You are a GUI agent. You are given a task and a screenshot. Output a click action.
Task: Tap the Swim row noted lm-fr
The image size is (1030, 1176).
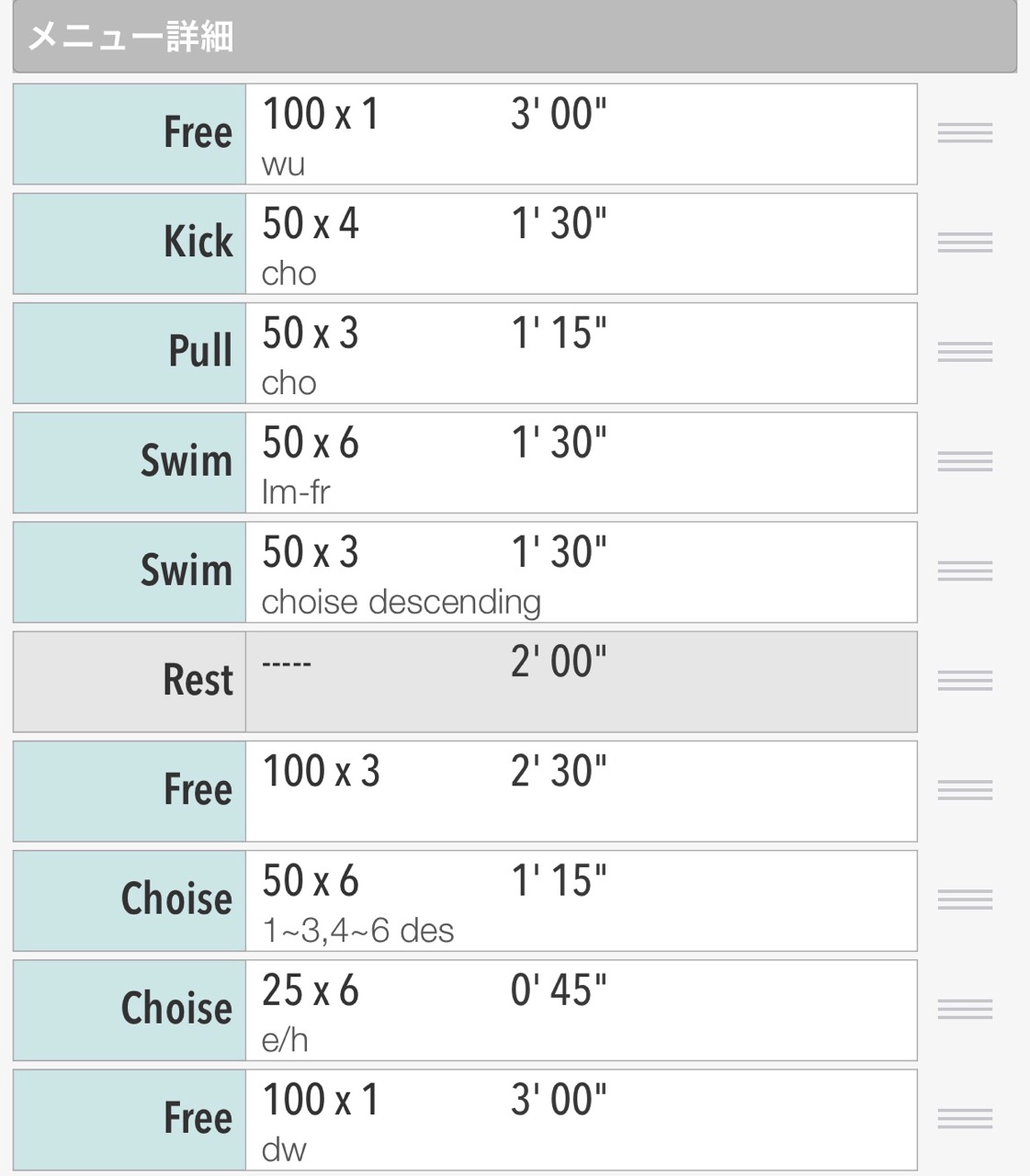click(465, 462)
